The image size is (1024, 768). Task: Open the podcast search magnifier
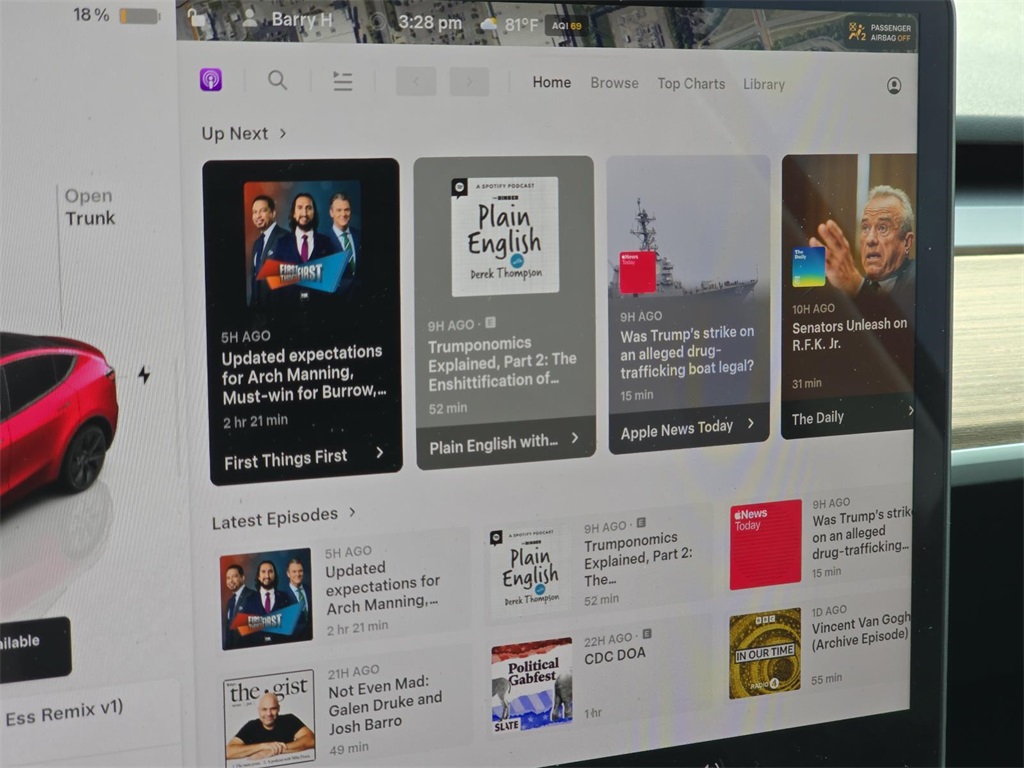pos(278,80)
